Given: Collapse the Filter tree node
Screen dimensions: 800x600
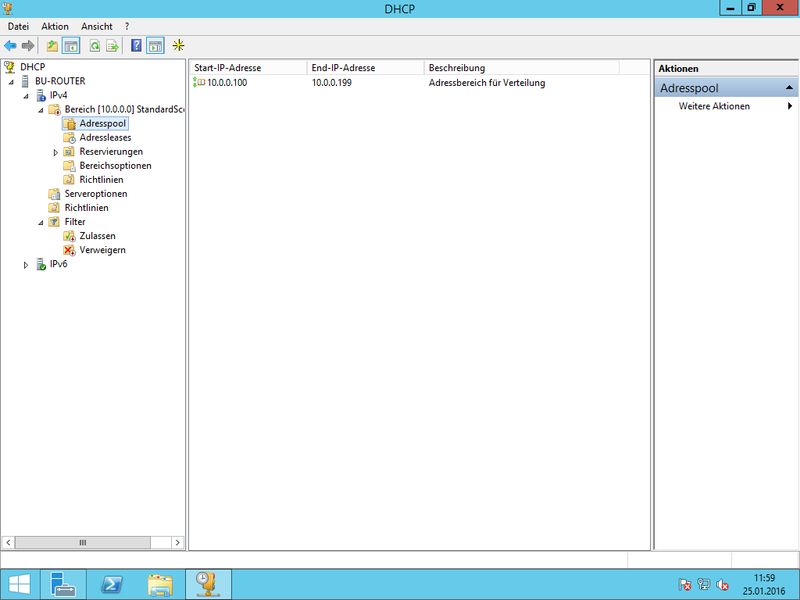Looking at the screenshot, I should pos(41,222).
